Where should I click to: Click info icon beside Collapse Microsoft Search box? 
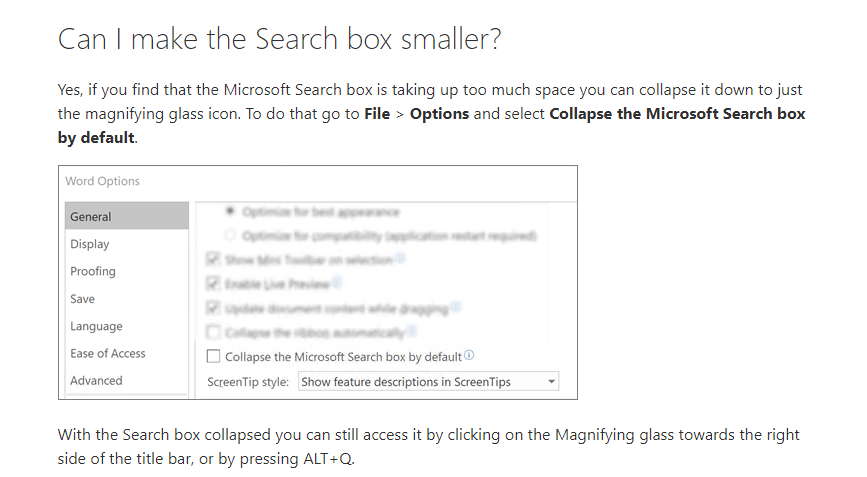click(x=469, y=355)
